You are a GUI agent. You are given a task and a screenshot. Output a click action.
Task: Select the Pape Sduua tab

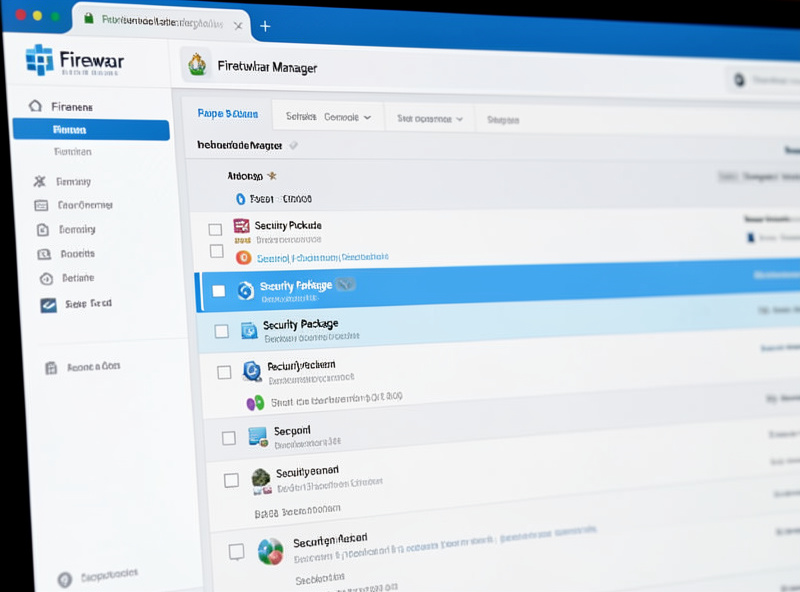coord(228,114)
